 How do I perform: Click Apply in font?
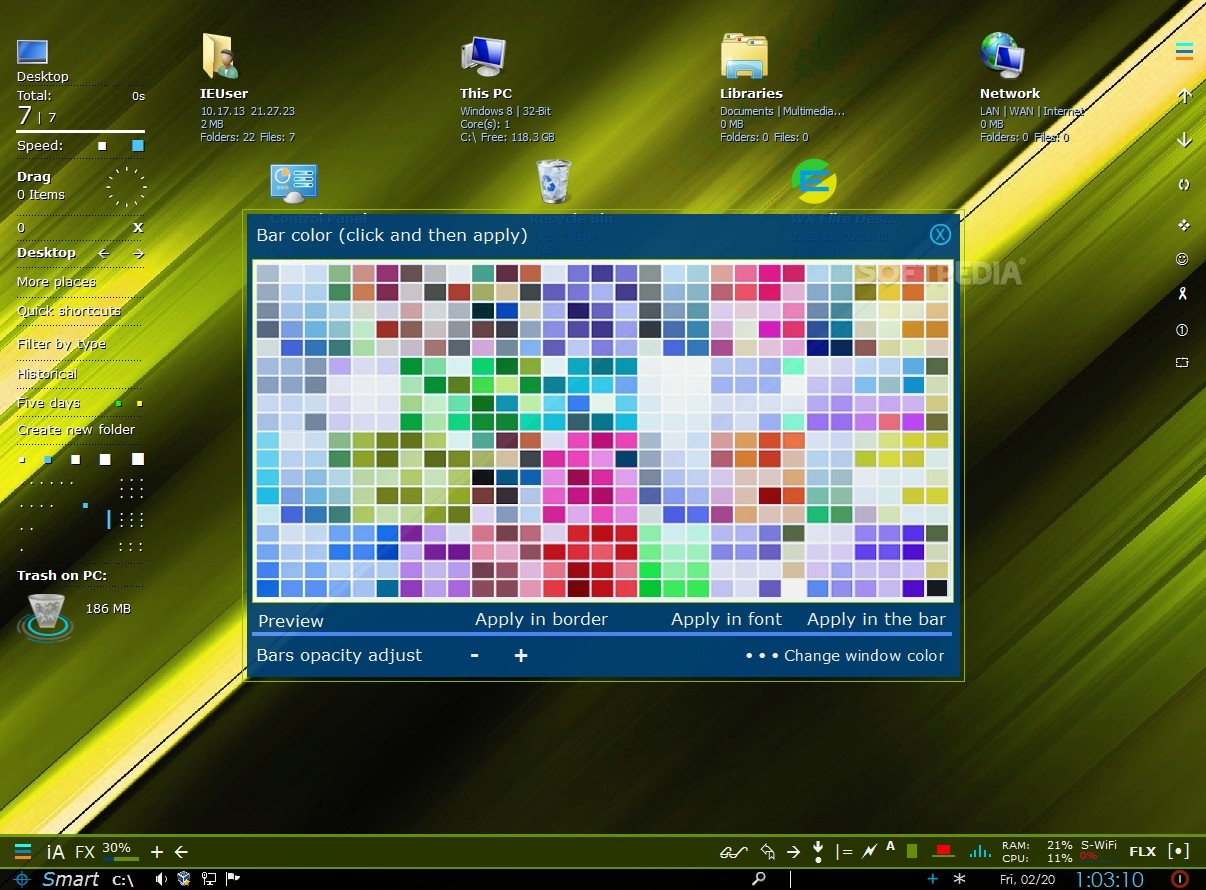[x=726, y=620]
